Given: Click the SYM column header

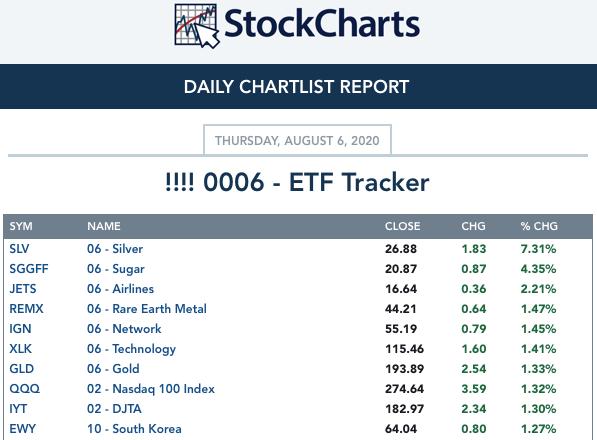Looking at the screenshot, I should [21, 226].
